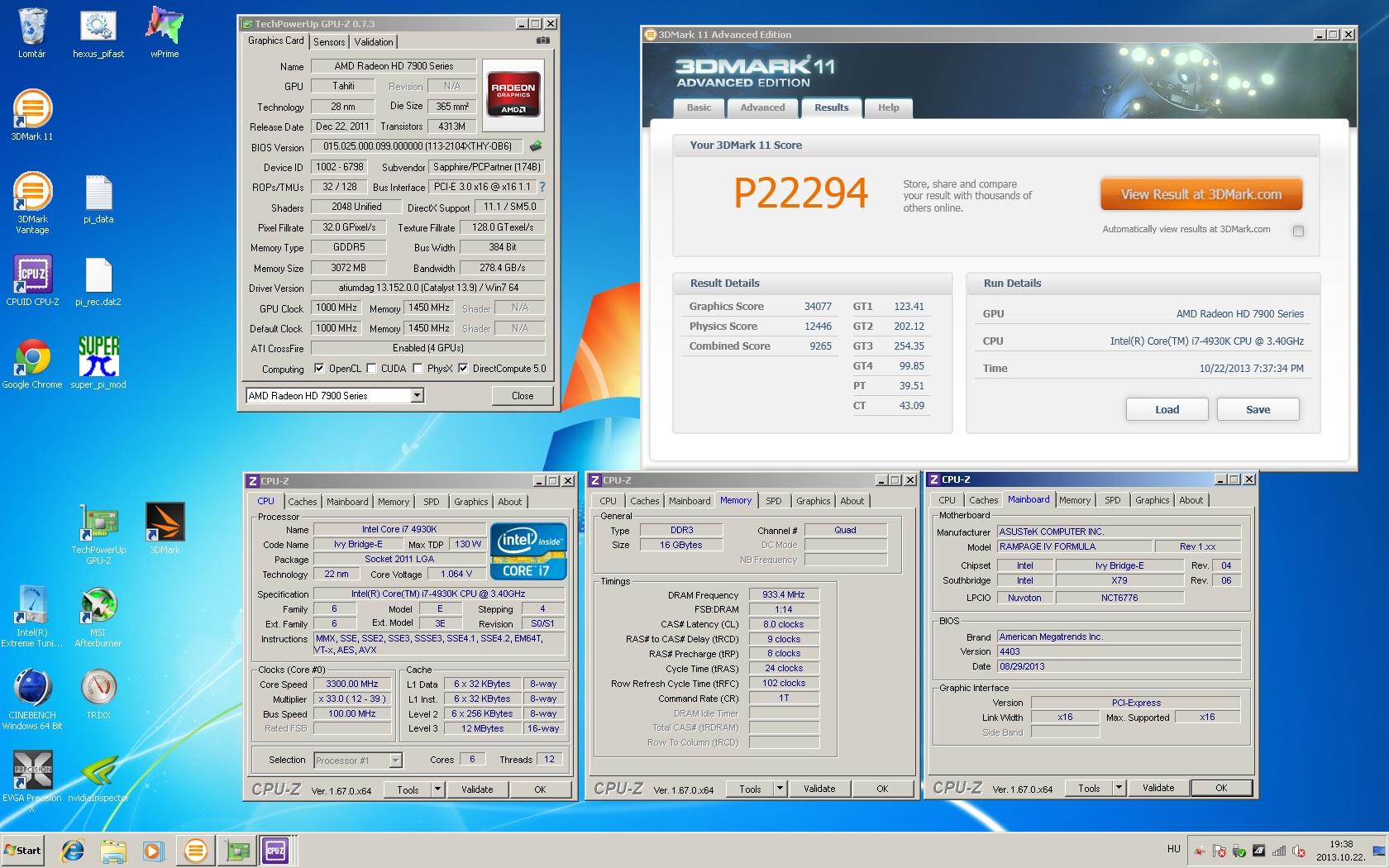The height and width of the screenshot is (868, 1389).
Task: Switch to the Validation tab in GPU-Z
Action: pos(374,42)
